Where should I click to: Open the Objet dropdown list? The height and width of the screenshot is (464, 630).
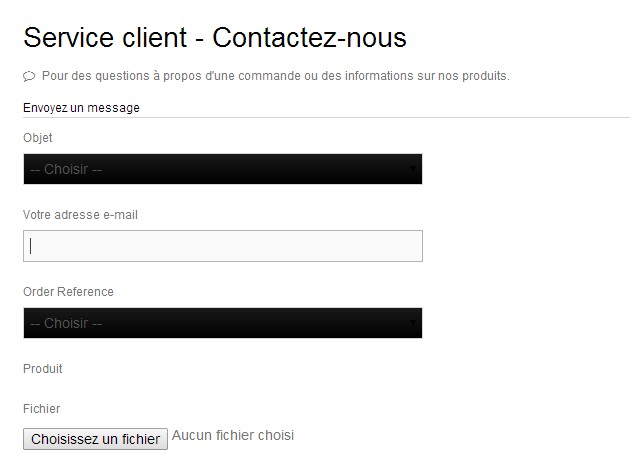click(x=223, y=169)
